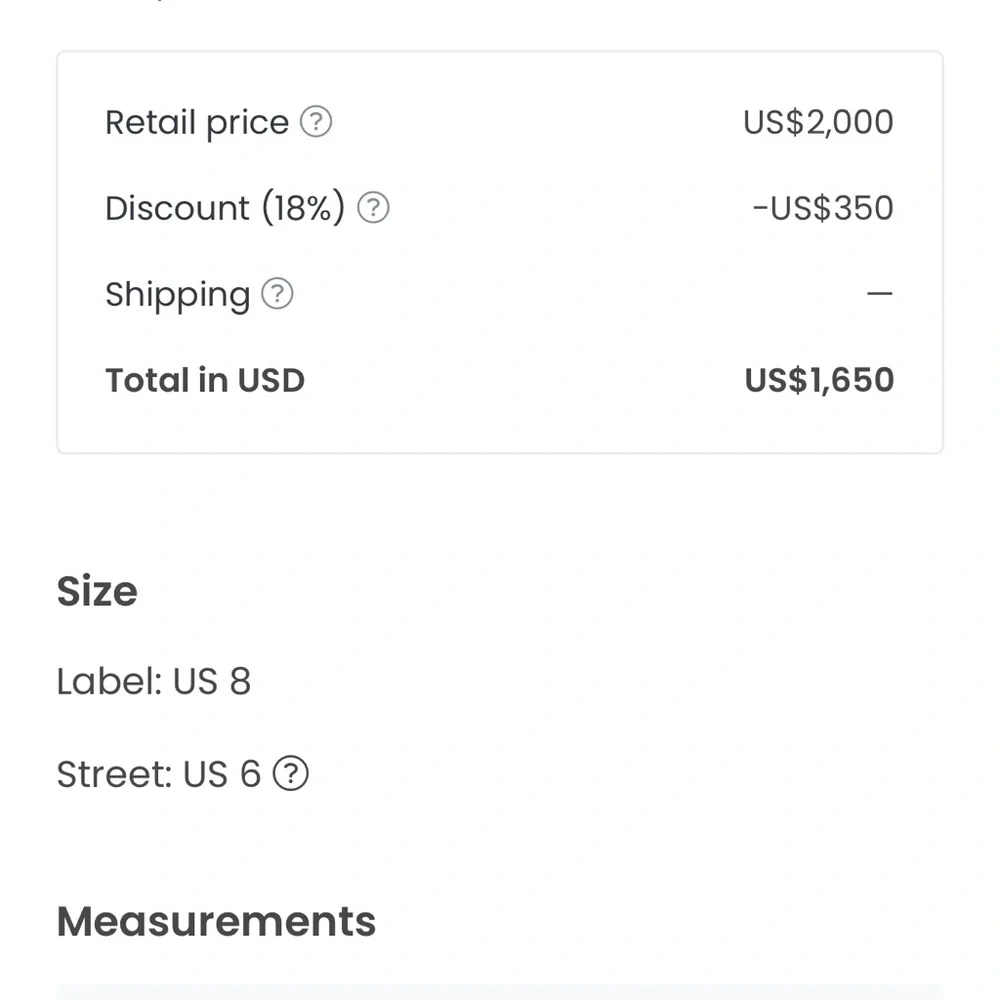Select the Discount (18%) label
Image resolution: width=1000 pixels, height=1000 pixels.
[x=225, y=208]
